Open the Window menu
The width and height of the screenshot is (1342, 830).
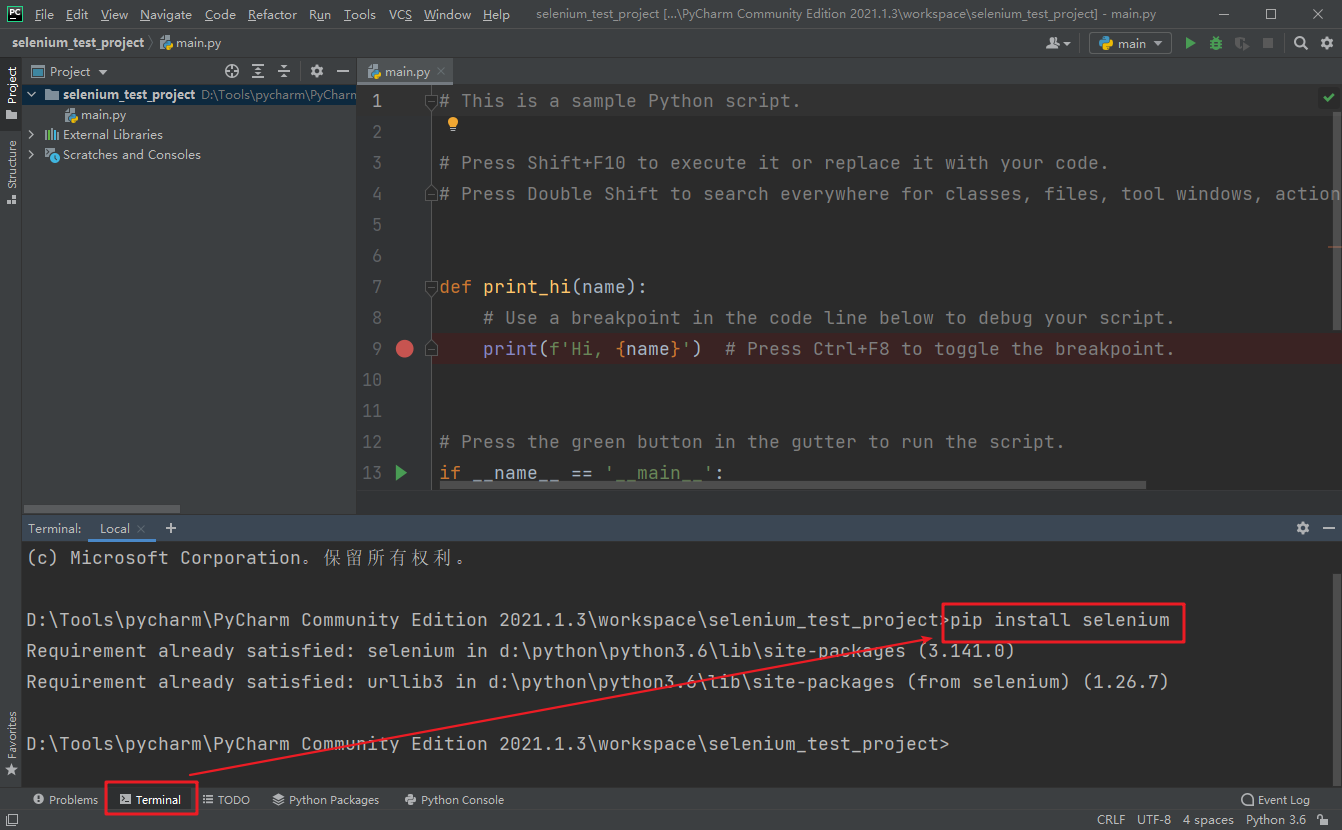point(447,14)
